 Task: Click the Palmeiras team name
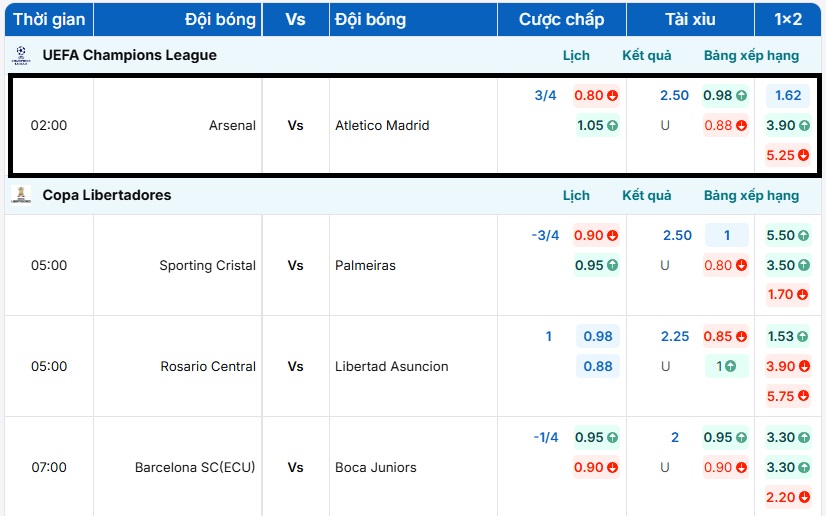tap(365, 266)
